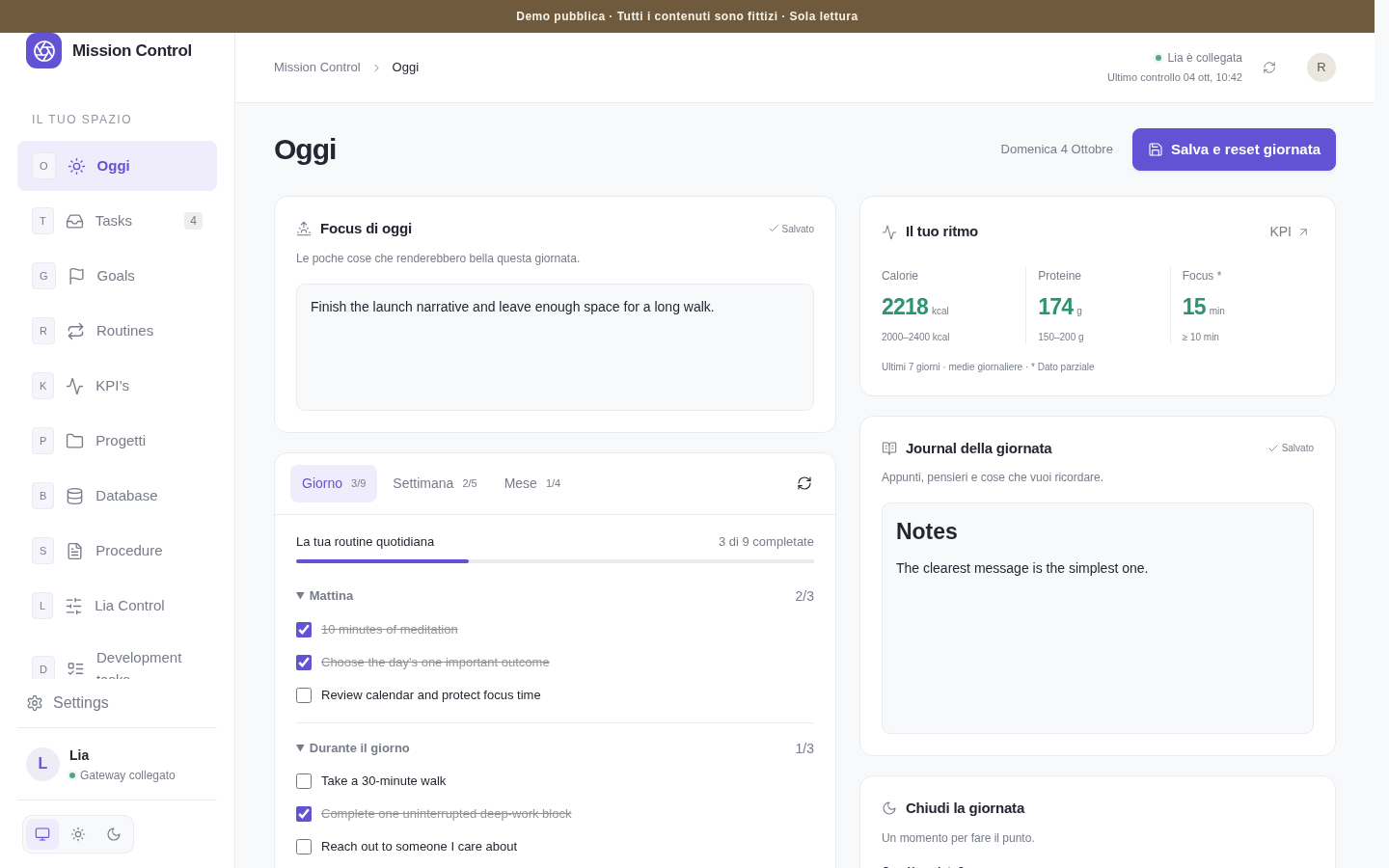Open Settings via the gear icon

pyautogui.click(x=35, y=703)
